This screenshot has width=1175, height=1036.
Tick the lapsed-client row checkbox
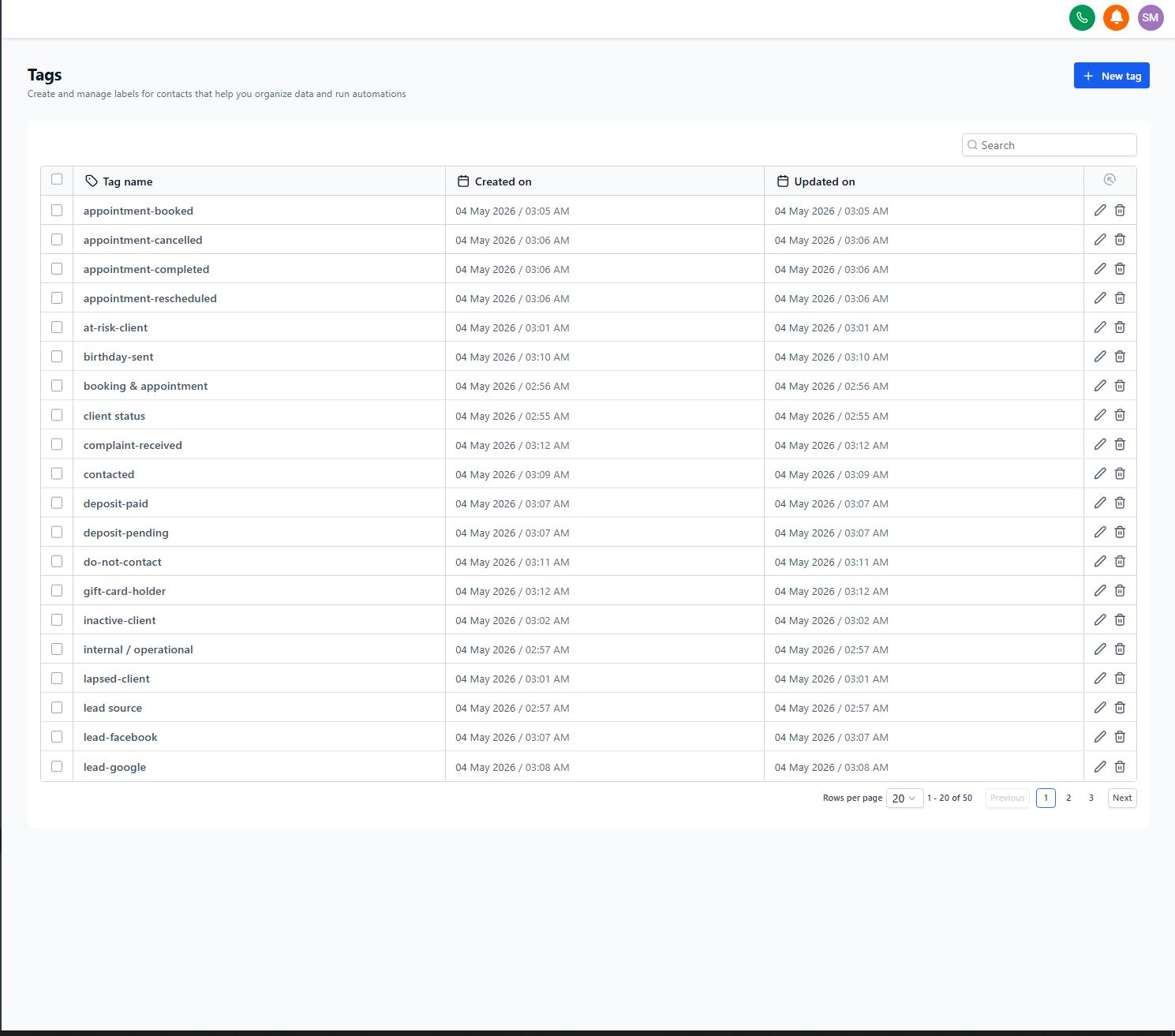click(x=57, y=678)
